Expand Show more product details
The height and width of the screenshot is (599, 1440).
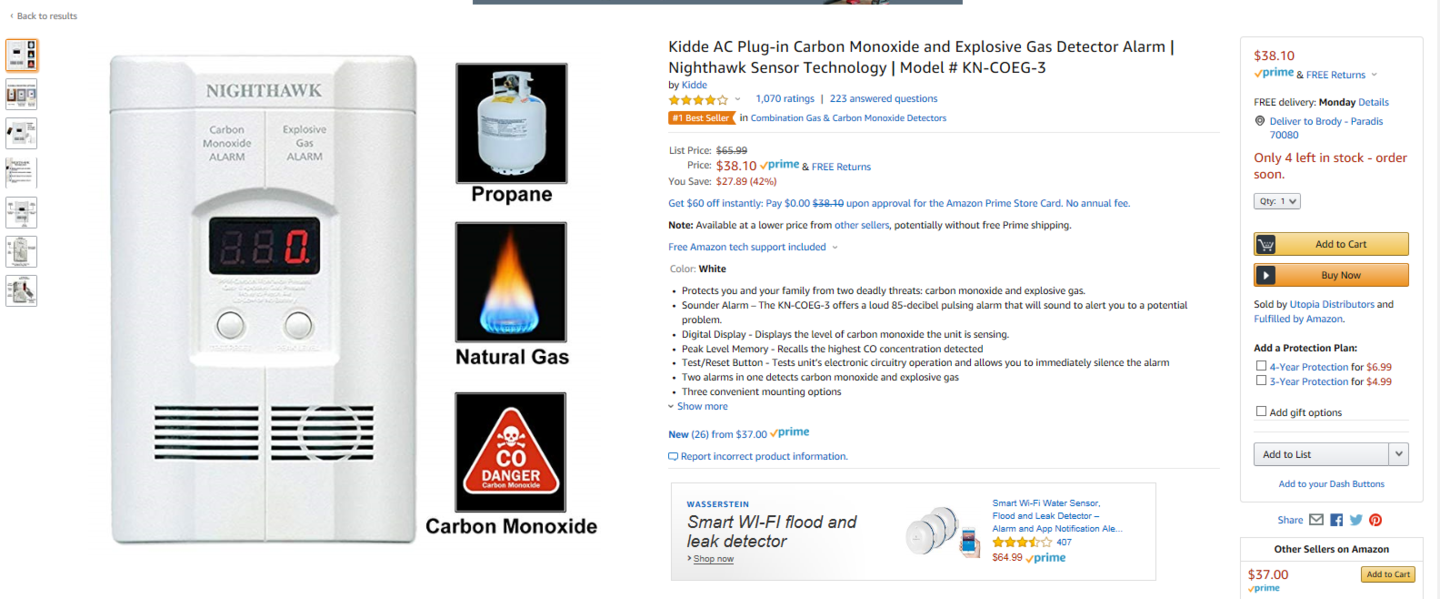[698, 406]
